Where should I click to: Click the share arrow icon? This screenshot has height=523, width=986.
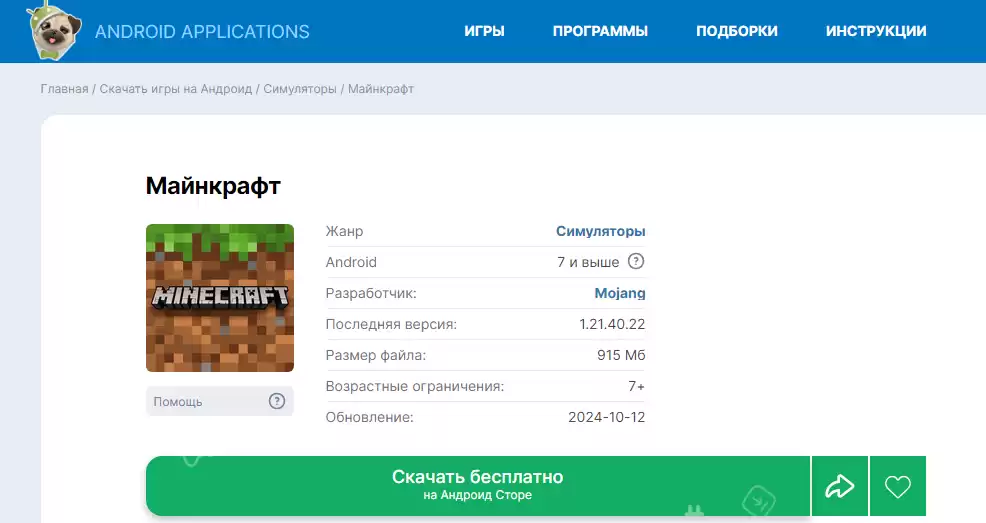(x=840, y=486)
